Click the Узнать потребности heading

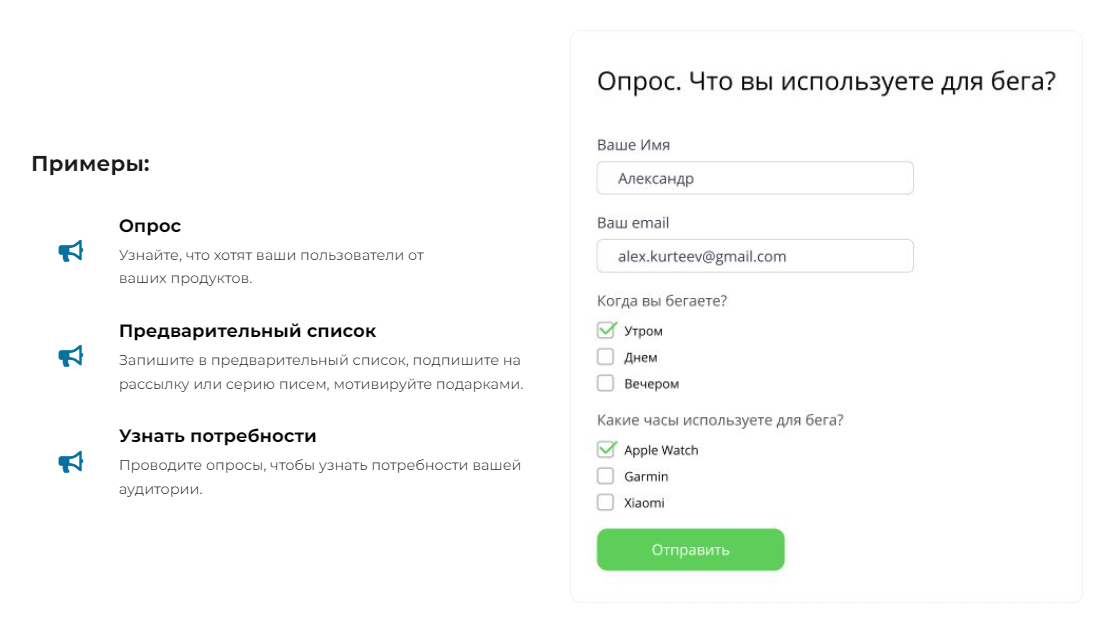tap(217, 435)
